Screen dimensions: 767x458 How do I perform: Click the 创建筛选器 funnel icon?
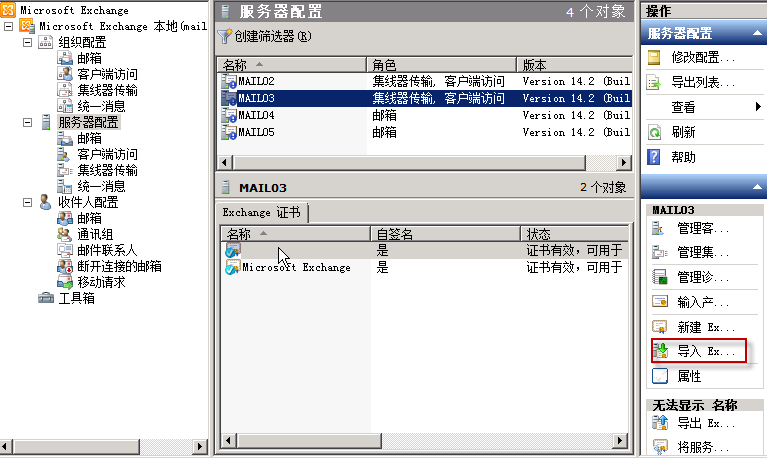(225, 36)
